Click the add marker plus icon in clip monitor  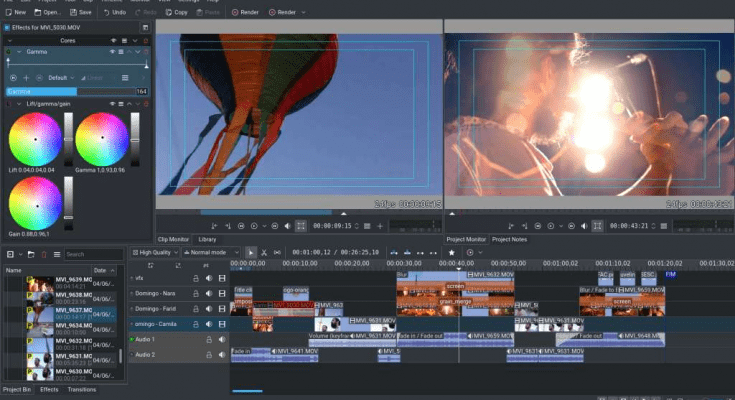click(380, 226)
